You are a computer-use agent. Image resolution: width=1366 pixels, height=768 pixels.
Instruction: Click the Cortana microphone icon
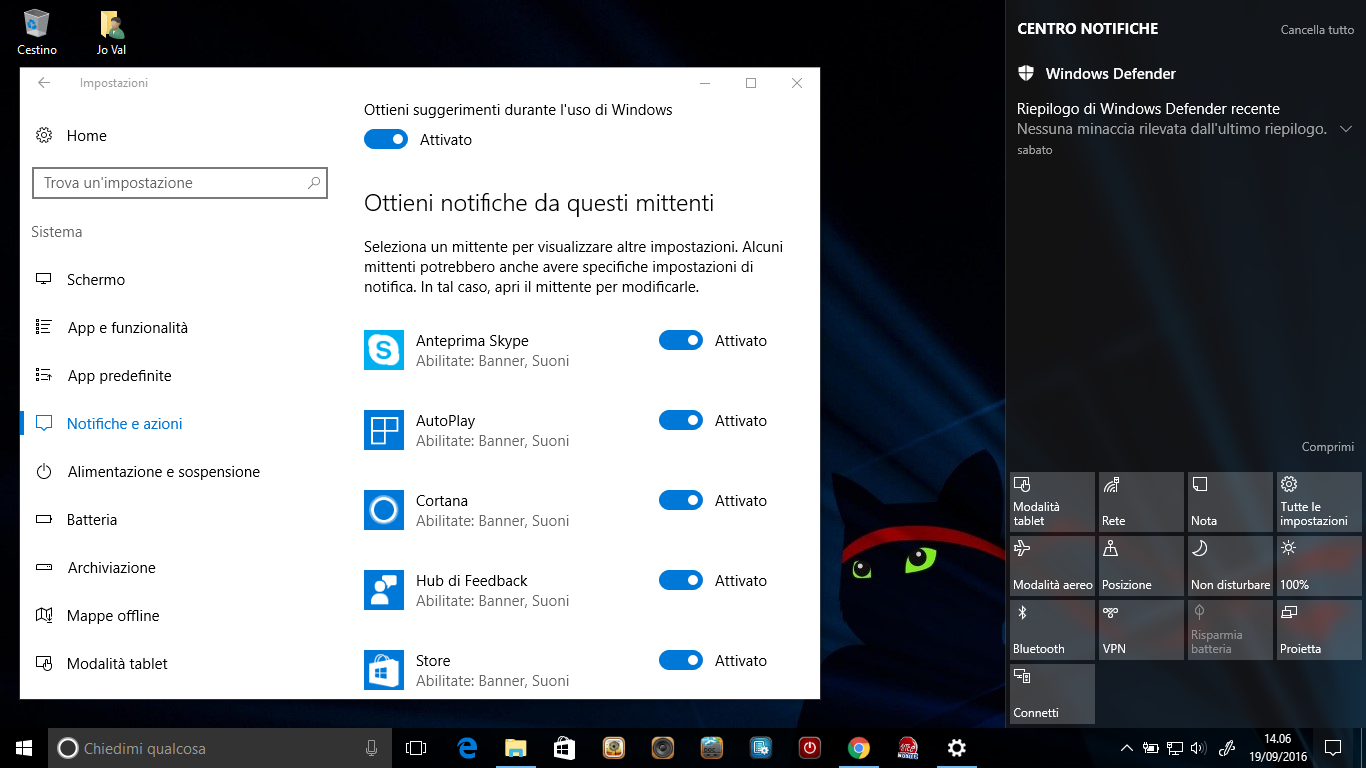click(x=371, y=748)
